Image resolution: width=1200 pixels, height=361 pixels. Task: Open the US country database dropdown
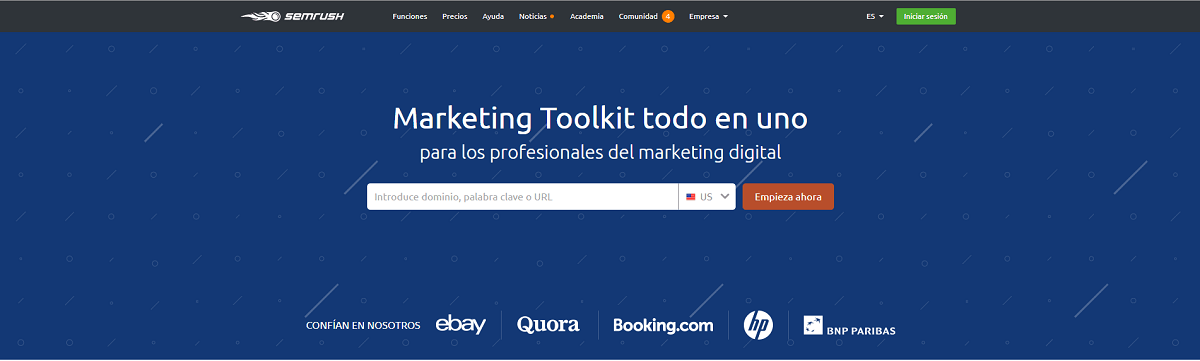pyautogui.click(x=707, y=197)
